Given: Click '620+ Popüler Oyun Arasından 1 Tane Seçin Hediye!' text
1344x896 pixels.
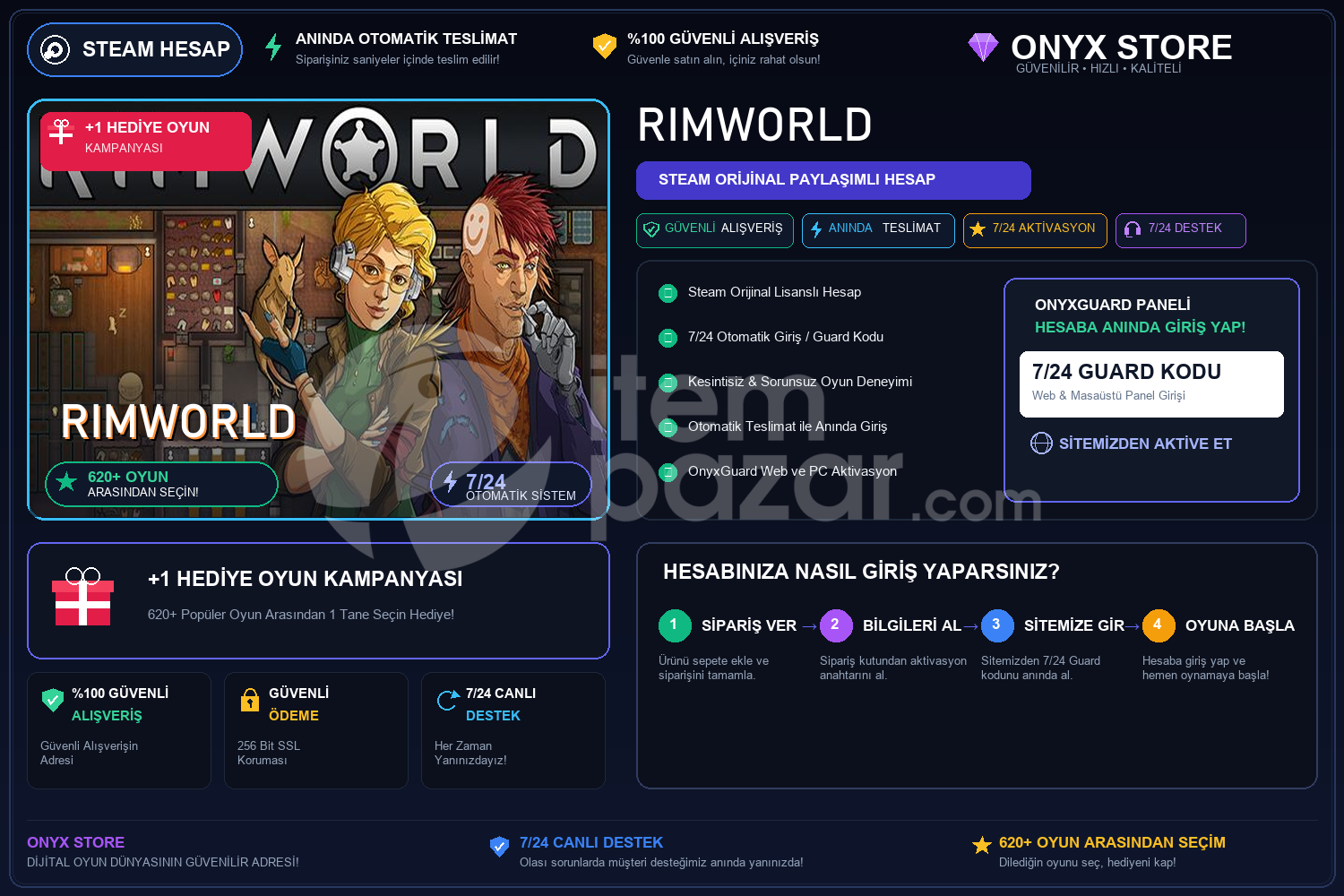Looking at the screenshot, I should (x=301, y=615).
